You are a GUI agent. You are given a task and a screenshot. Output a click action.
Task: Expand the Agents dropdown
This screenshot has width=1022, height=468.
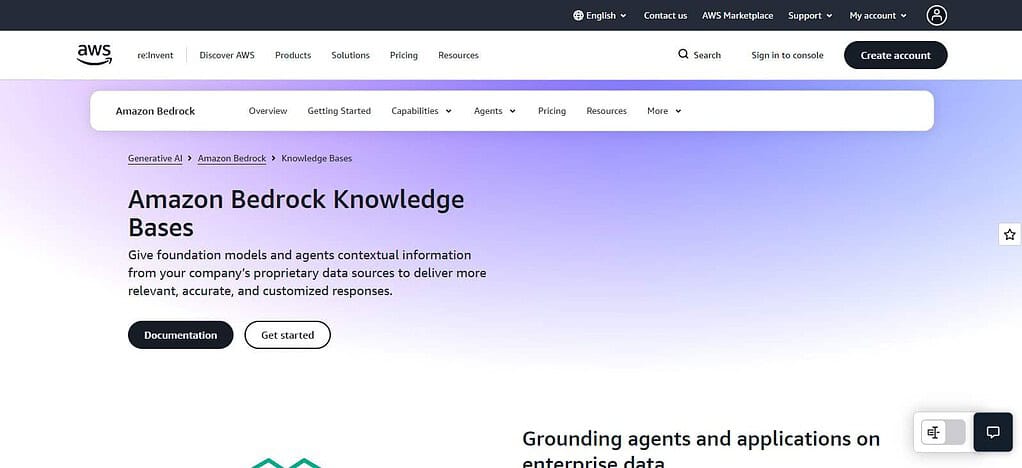click(x=495, y=111)
